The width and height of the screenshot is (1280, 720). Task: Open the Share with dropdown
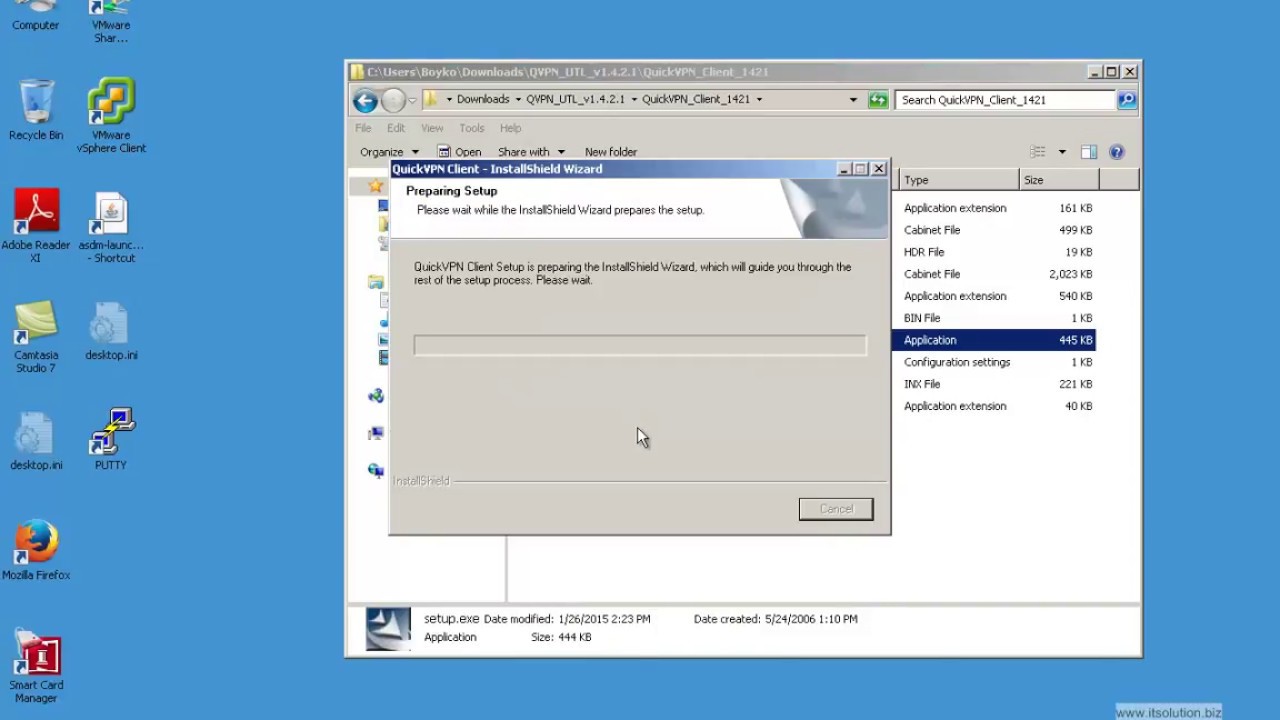[531, 152]
